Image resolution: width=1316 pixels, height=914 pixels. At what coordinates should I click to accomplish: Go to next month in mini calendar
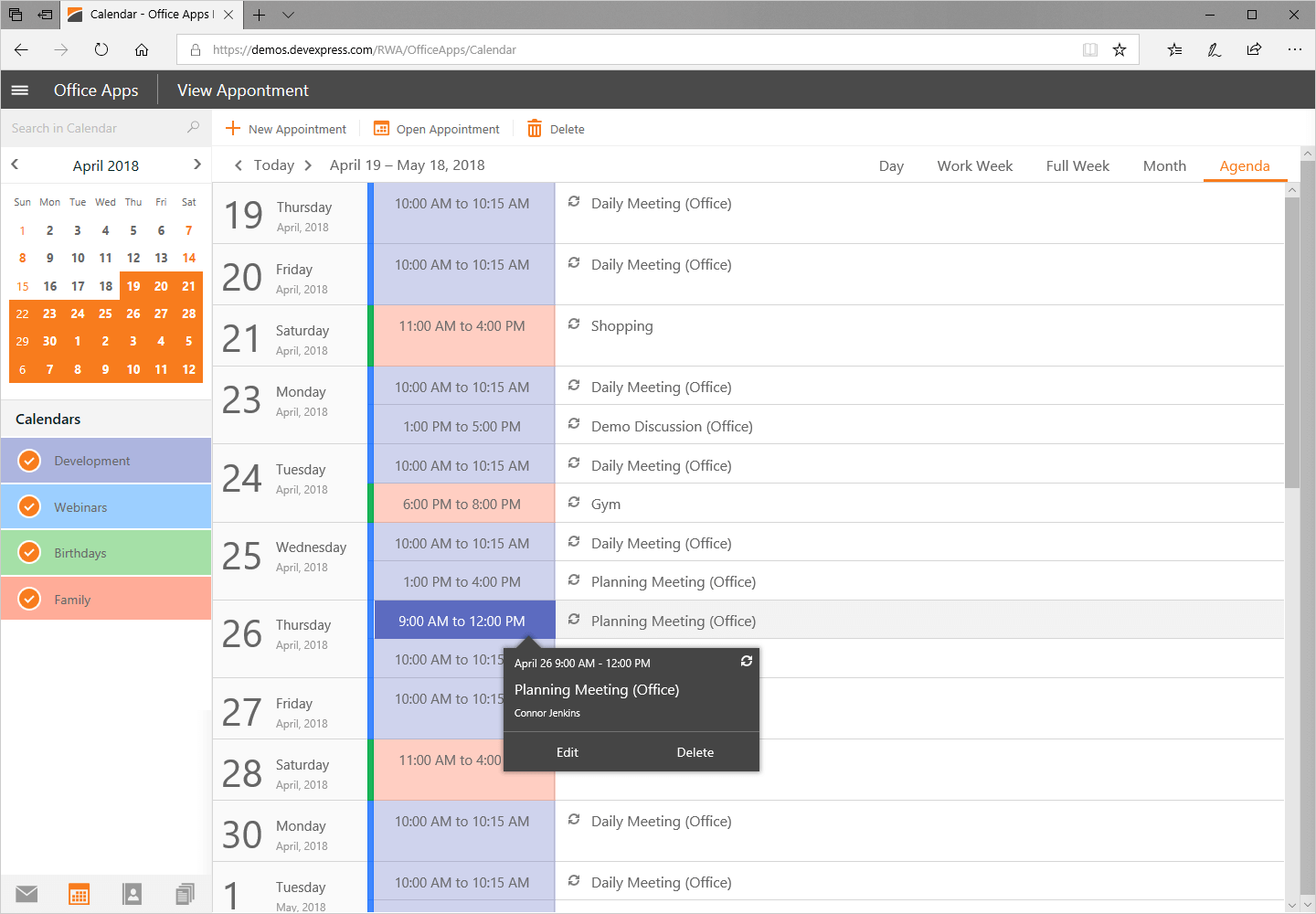coord(197,165)
